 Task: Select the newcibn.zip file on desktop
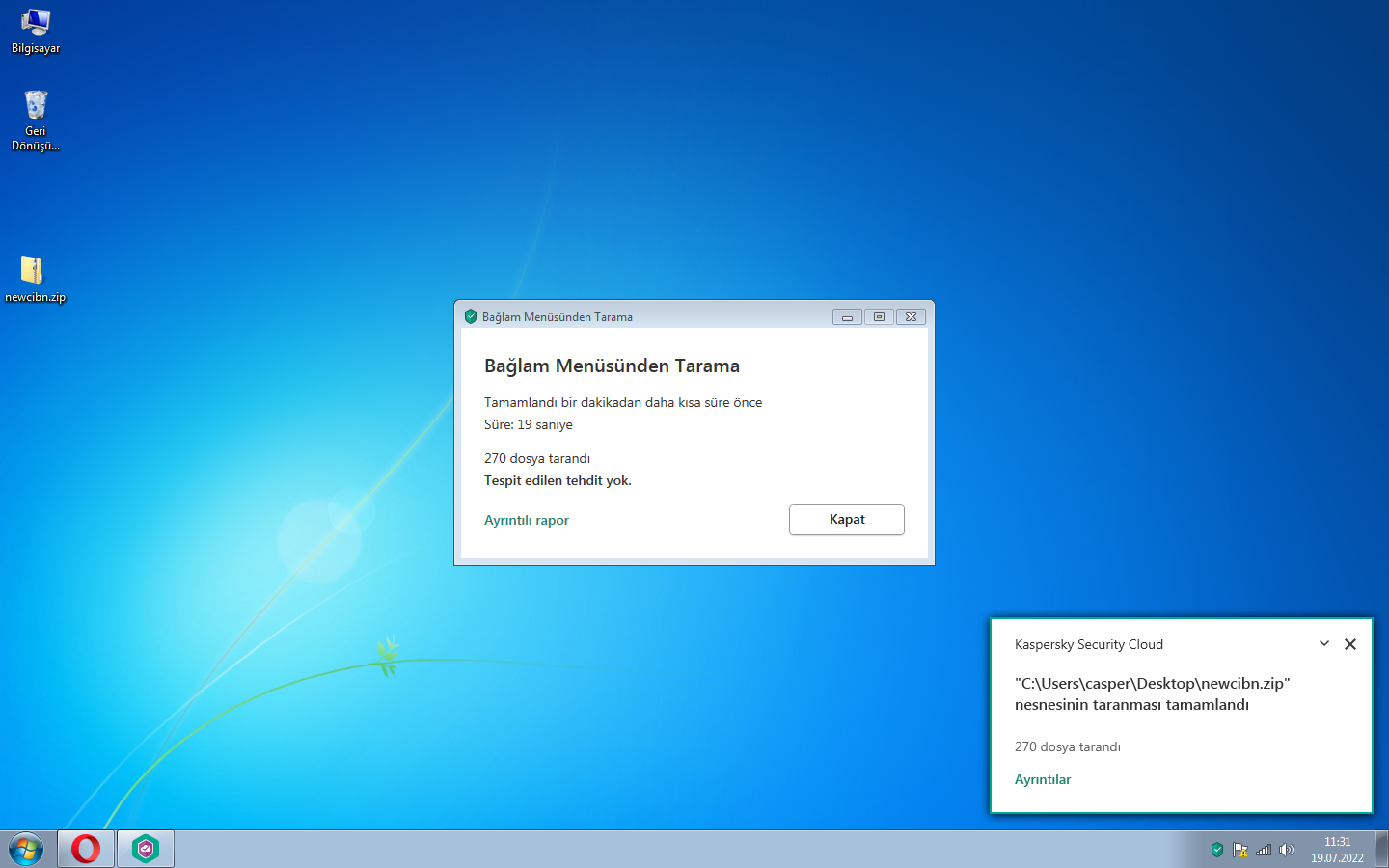coord(35,279)
